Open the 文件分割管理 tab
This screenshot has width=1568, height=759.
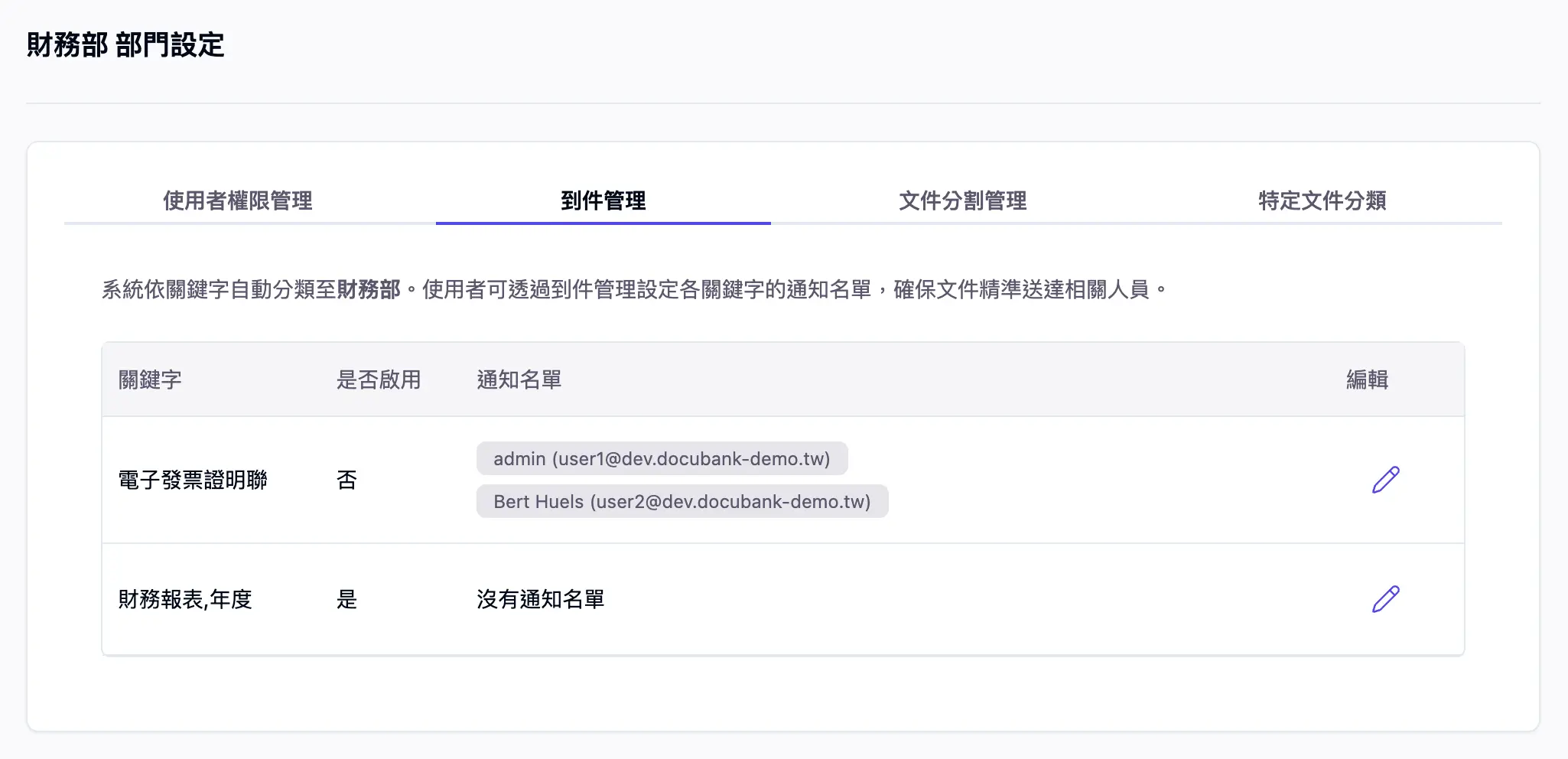964,201
